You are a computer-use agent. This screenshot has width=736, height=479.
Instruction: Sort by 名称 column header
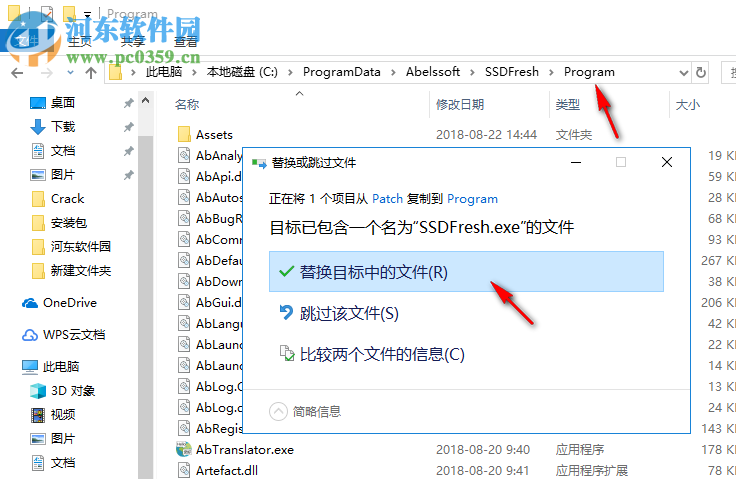(x=187, y=104)
